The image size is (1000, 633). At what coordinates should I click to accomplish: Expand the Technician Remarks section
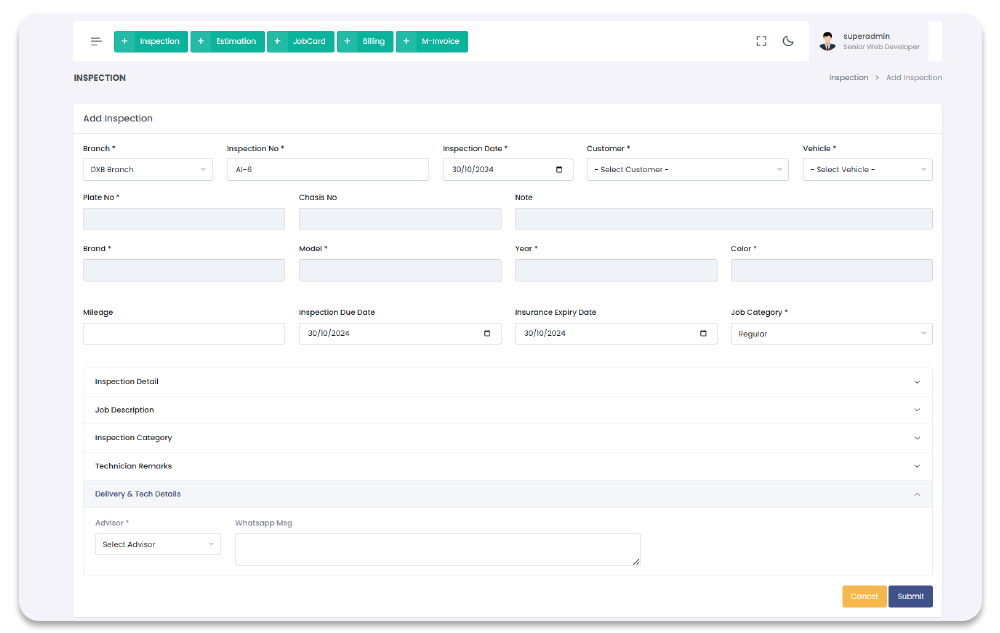pyautogui.click(x=507, y=466)
